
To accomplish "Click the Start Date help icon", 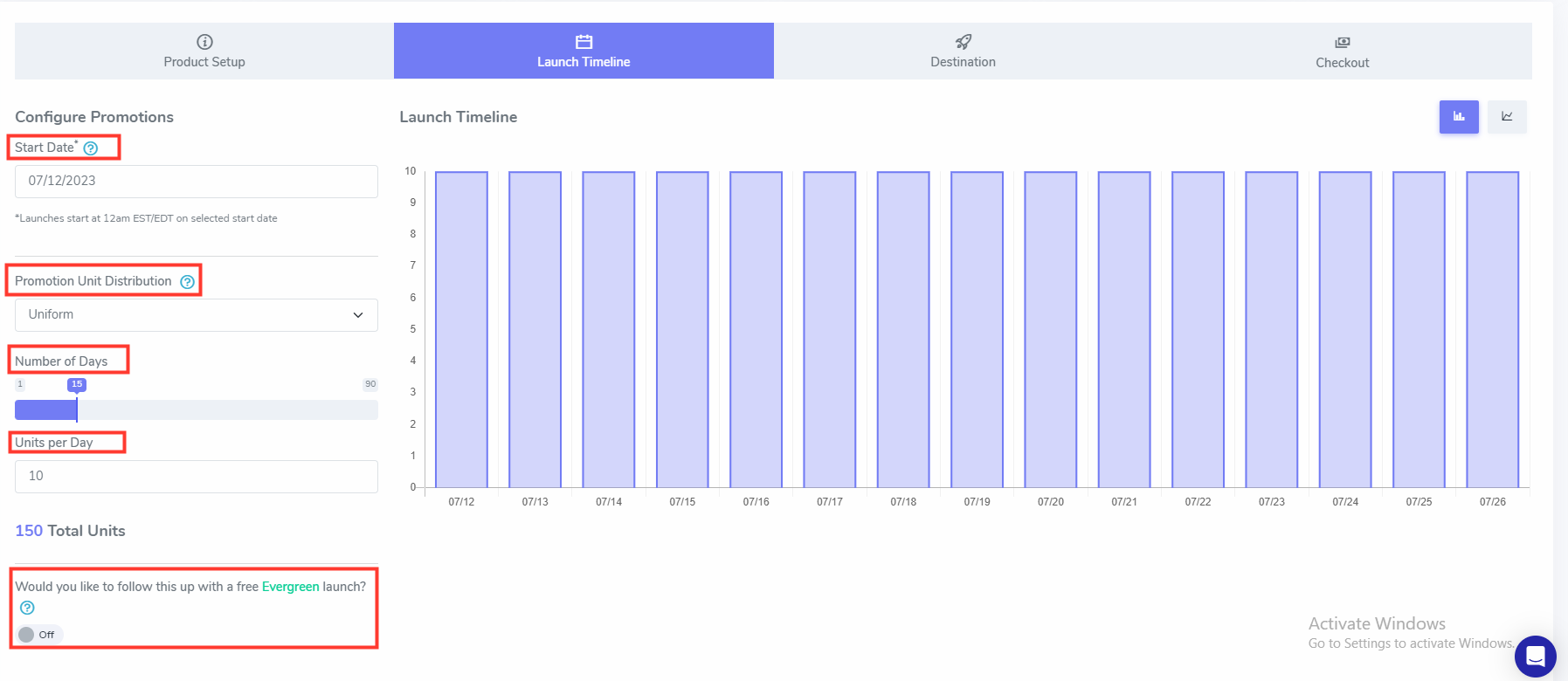I will pyautogui.click(x=91, y=148).
